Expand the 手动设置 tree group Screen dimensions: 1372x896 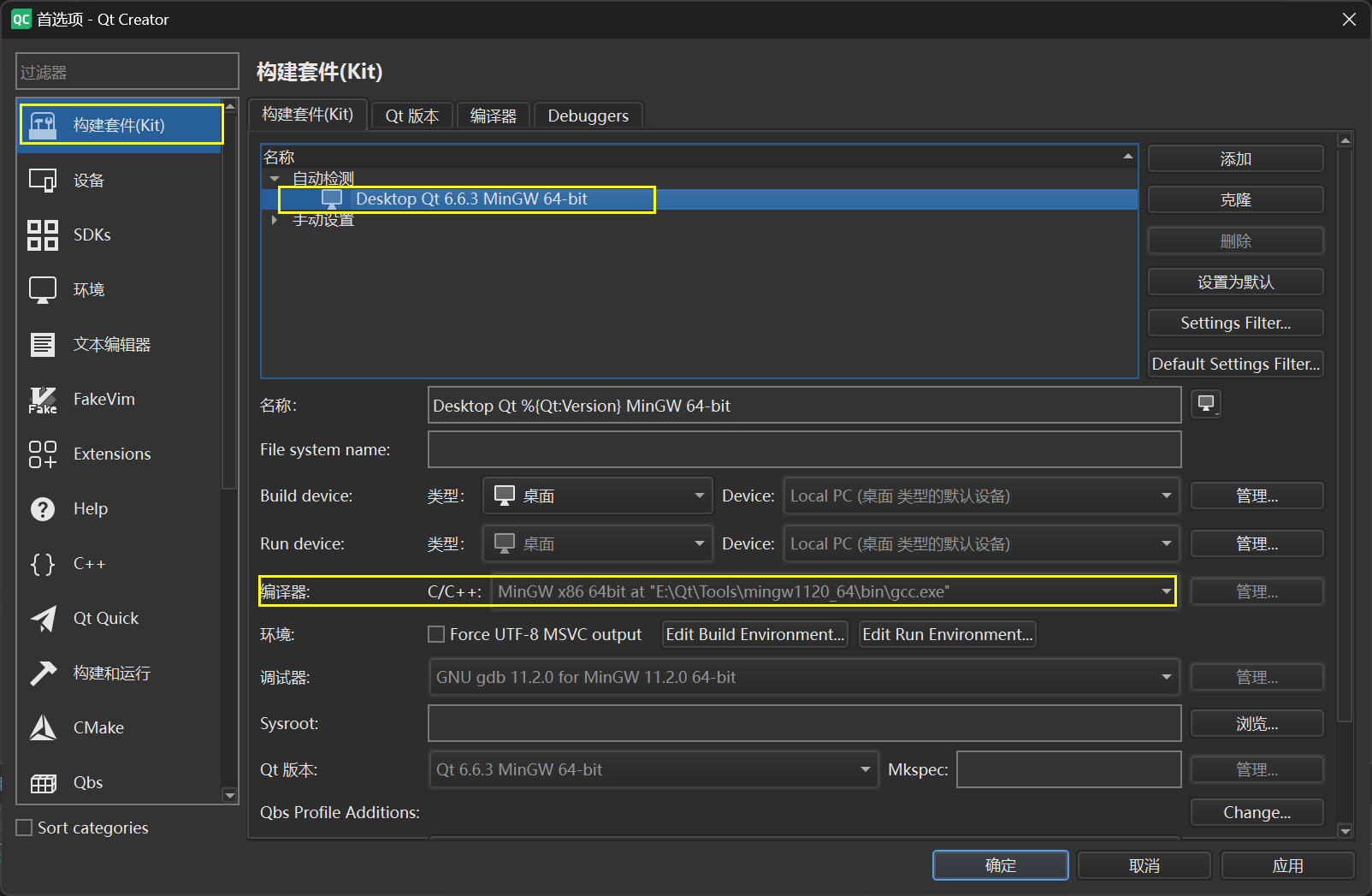pyautogui.click(x=275, y=220)
